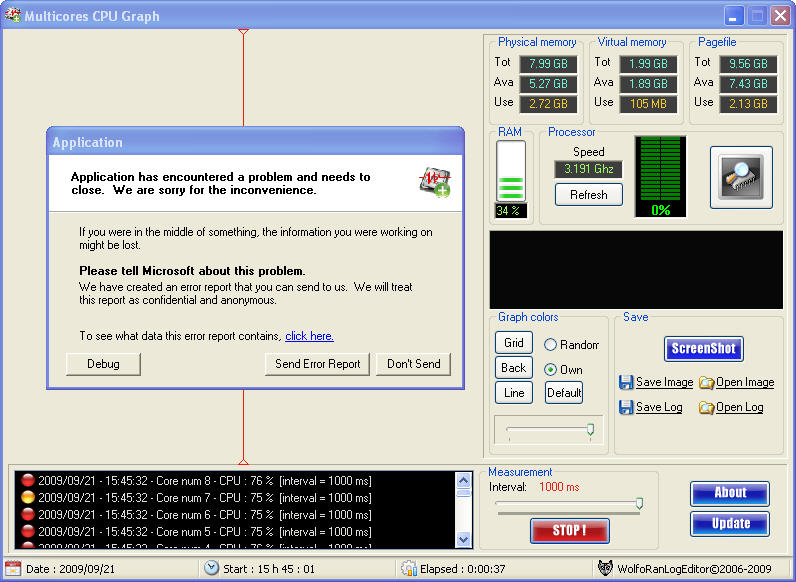
Task: Click the Don't Send button
Action: 413,364
